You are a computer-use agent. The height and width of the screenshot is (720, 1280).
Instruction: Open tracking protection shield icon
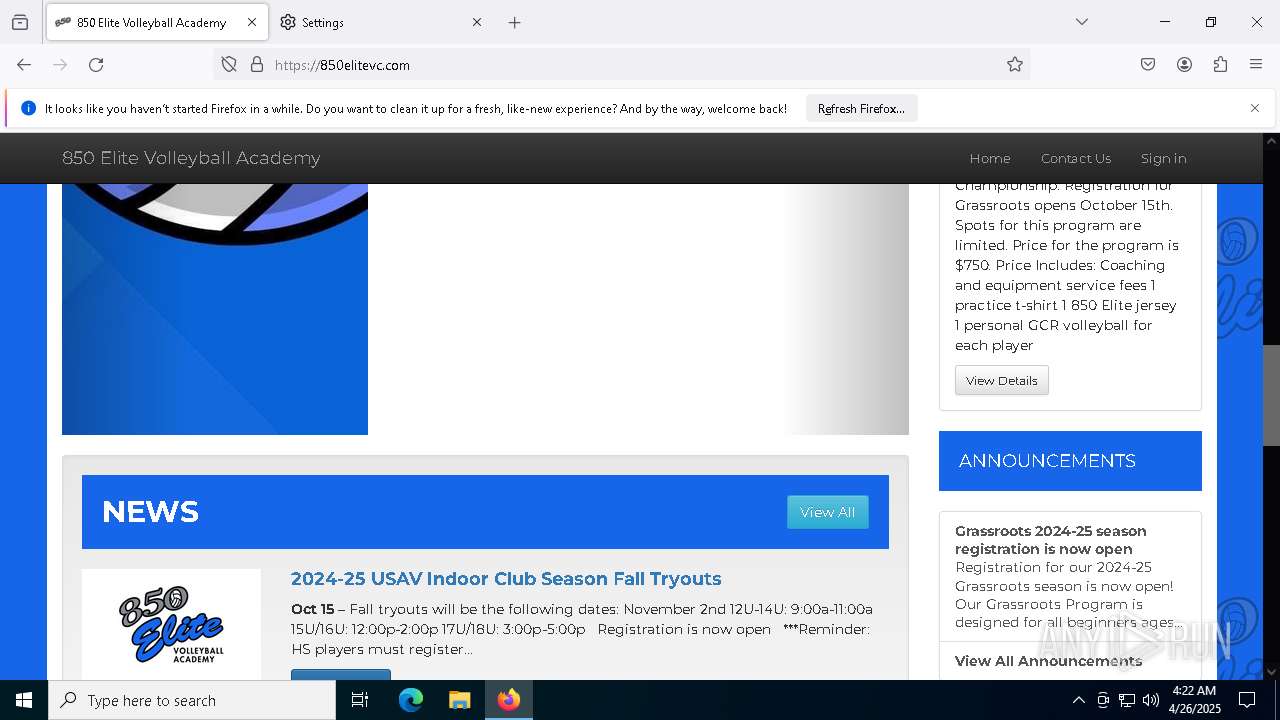(x=229, y=64)
